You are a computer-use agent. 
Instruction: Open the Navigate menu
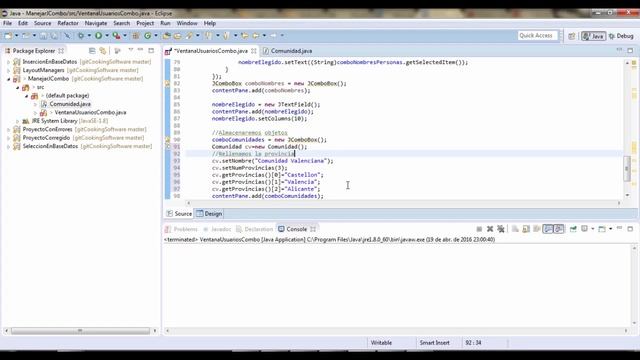[96, 23]
